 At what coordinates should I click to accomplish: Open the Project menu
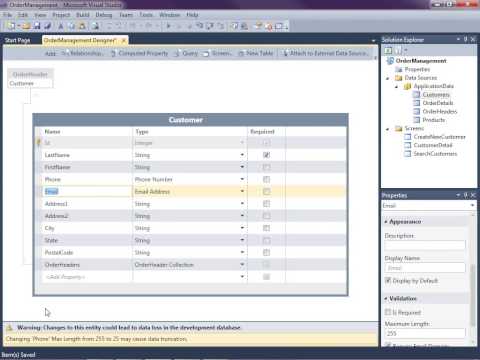[61, 15]
